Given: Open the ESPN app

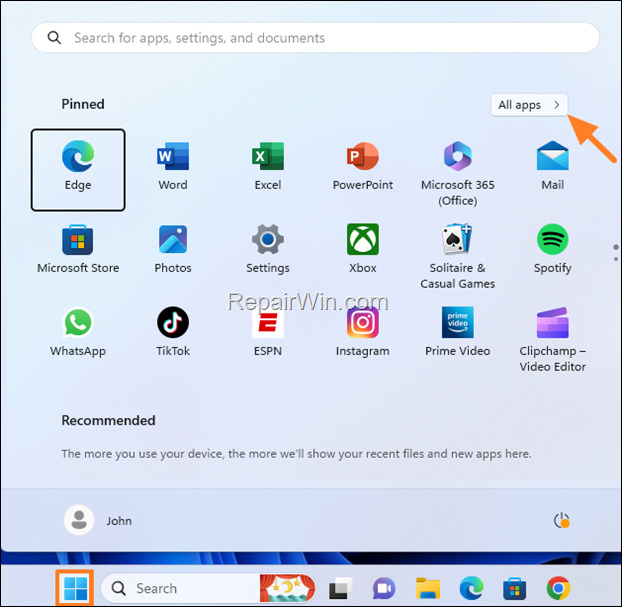Looking at the screenshot, I should (x=268, y=332).
